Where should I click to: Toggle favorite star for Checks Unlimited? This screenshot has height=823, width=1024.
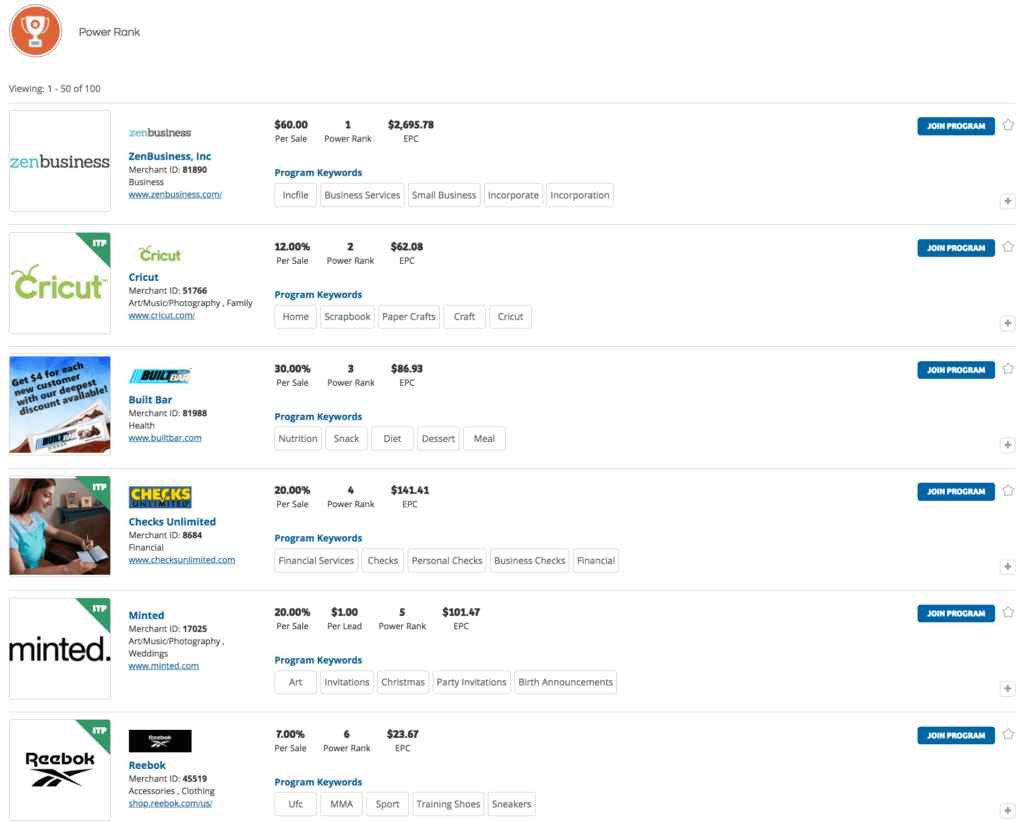1008,491
